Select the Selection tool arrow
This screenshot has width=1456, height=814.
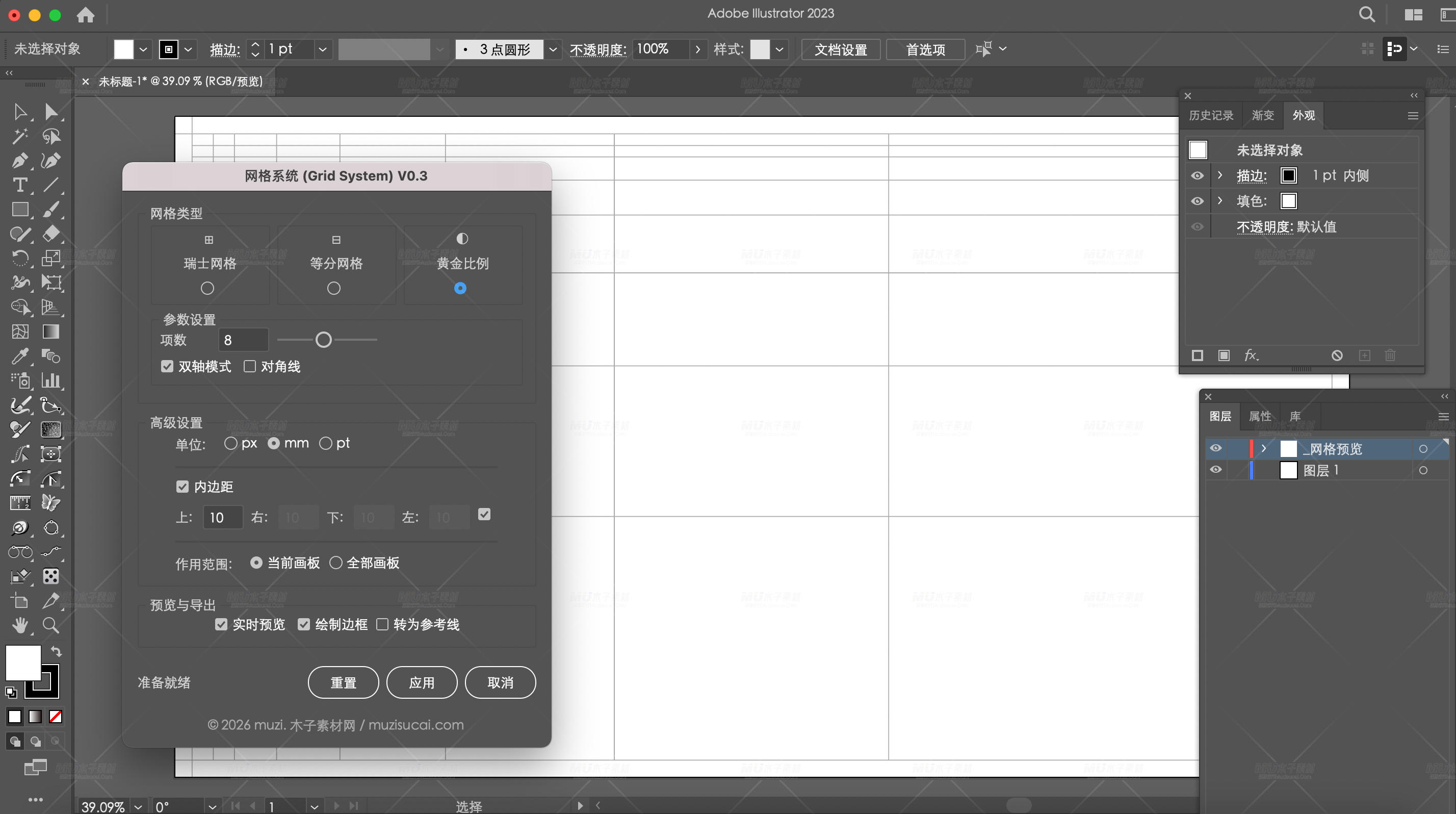[x=20, y=111]
